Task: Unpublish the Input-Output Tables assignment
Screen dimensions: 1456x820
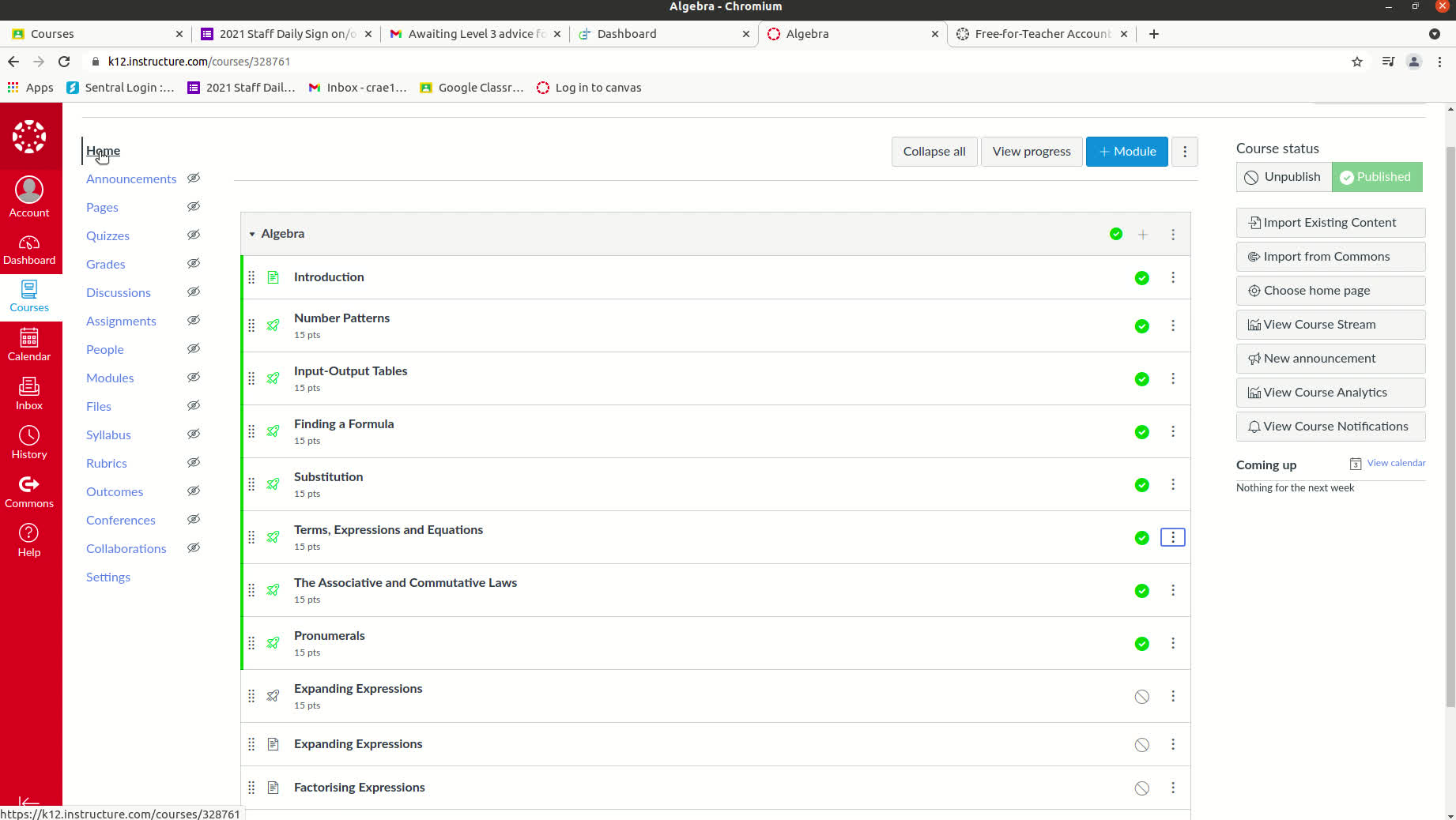Action: coord(1142,379)
